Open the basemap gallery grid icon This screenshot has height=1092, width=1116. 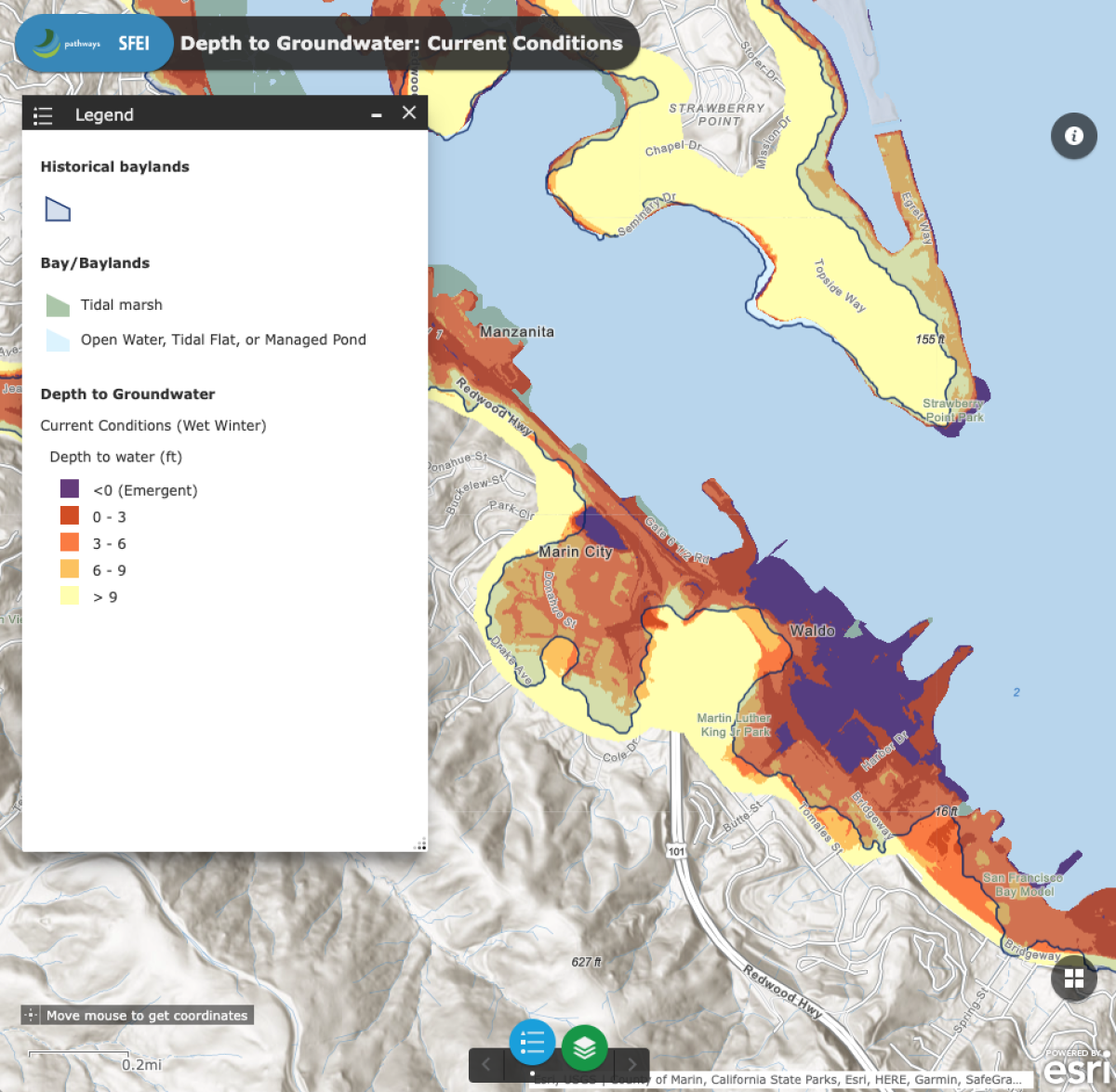[x=1074, y=979]
